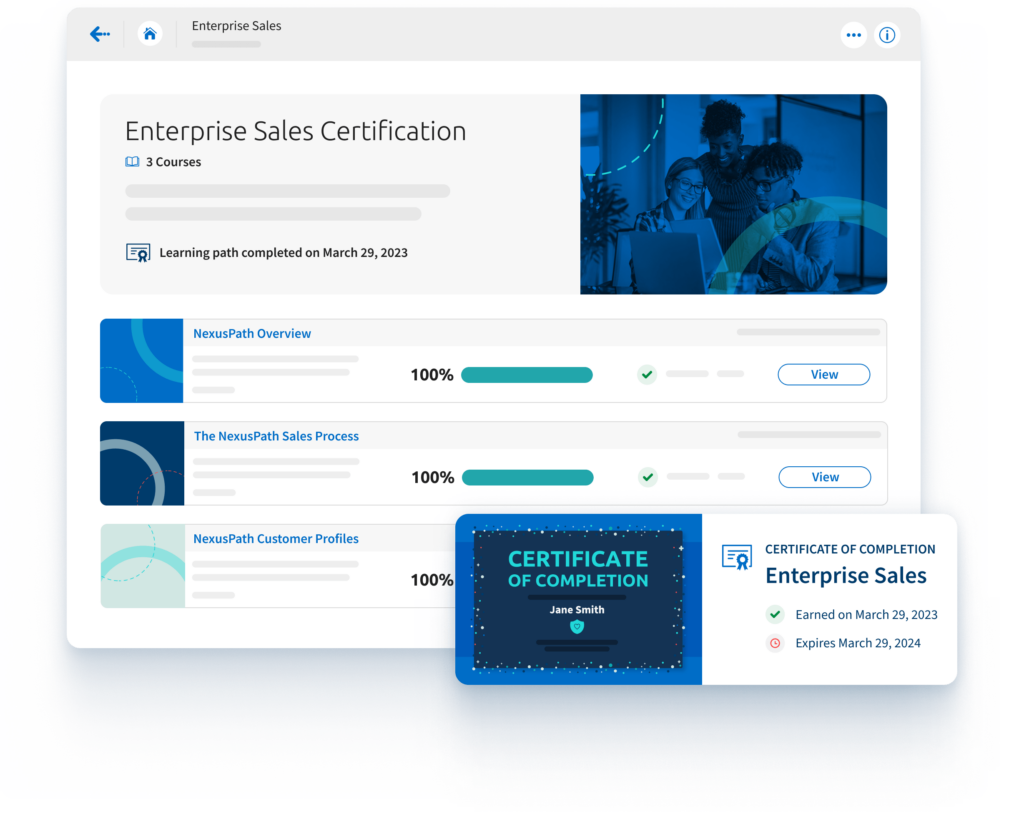Click the back arrow icon
1024x835 pixels.
tap(100, 34)
